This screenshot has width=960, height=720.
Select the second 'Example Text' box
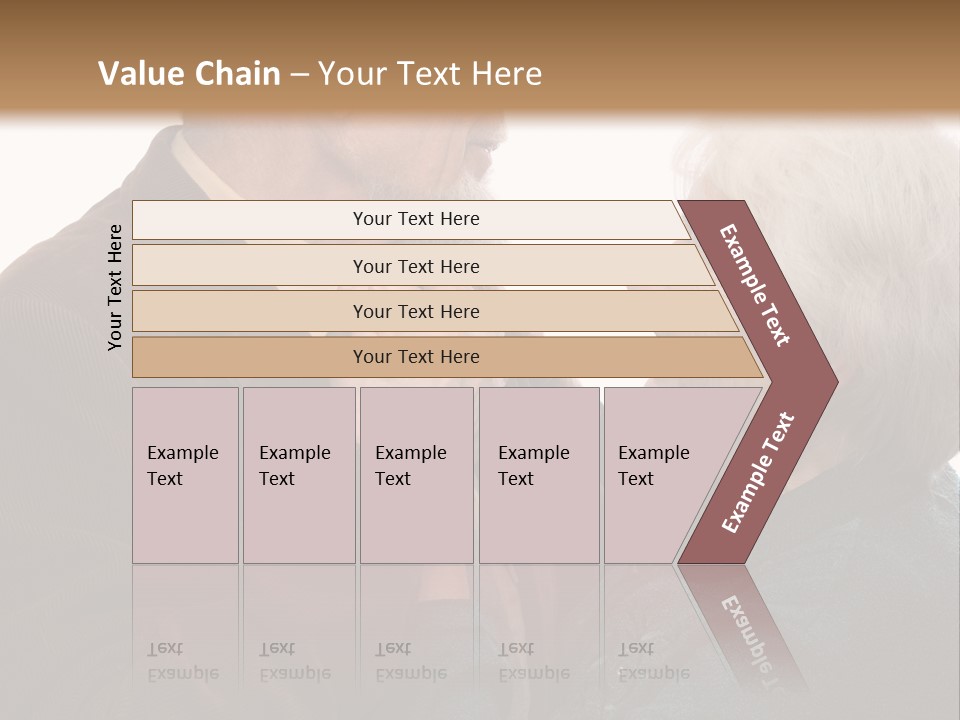coord(298,475)
